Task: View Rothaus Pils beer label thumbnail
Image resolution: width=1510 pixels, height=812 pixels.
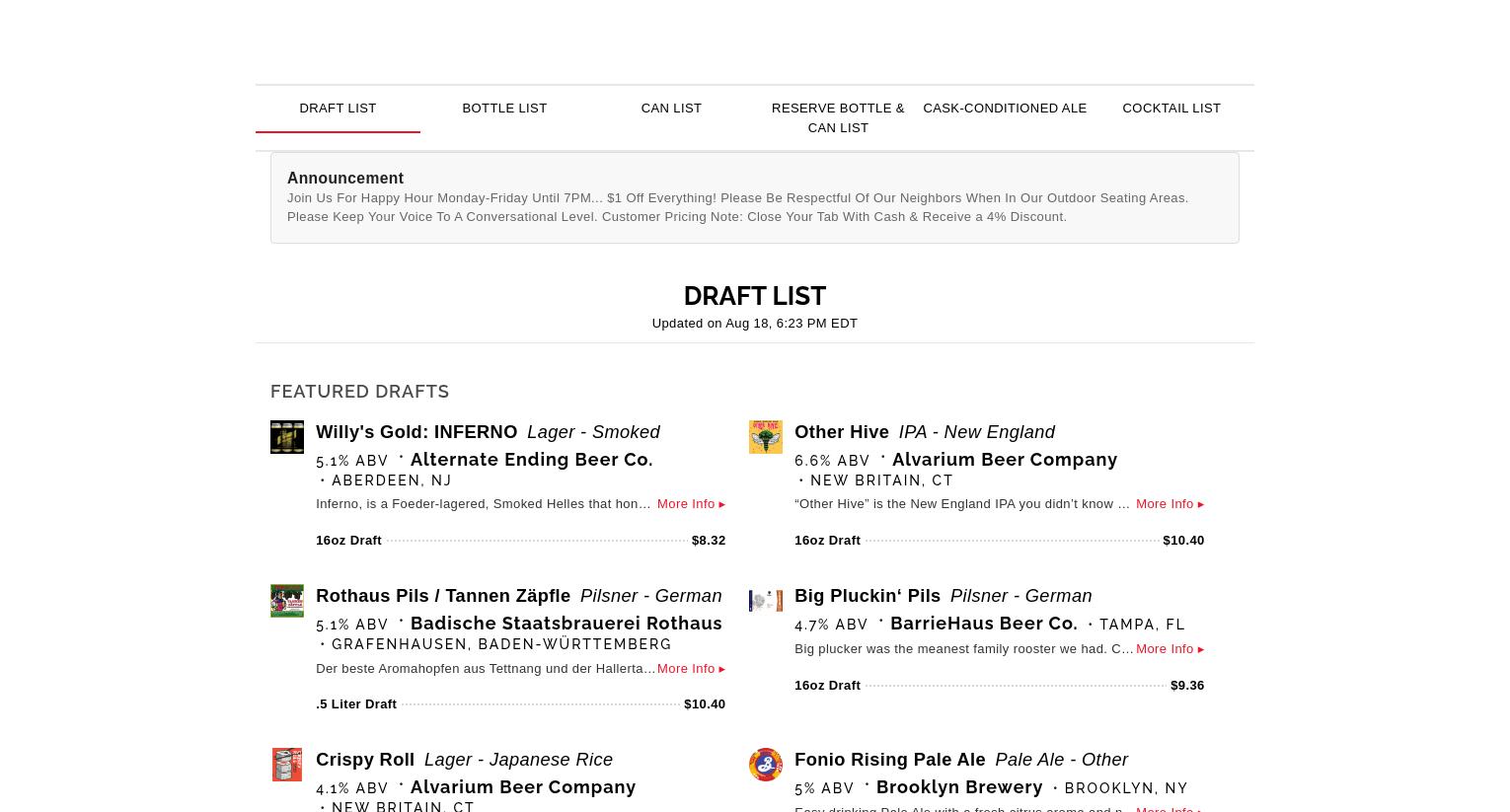Action: pyautogui.click(x=287, y=601)
